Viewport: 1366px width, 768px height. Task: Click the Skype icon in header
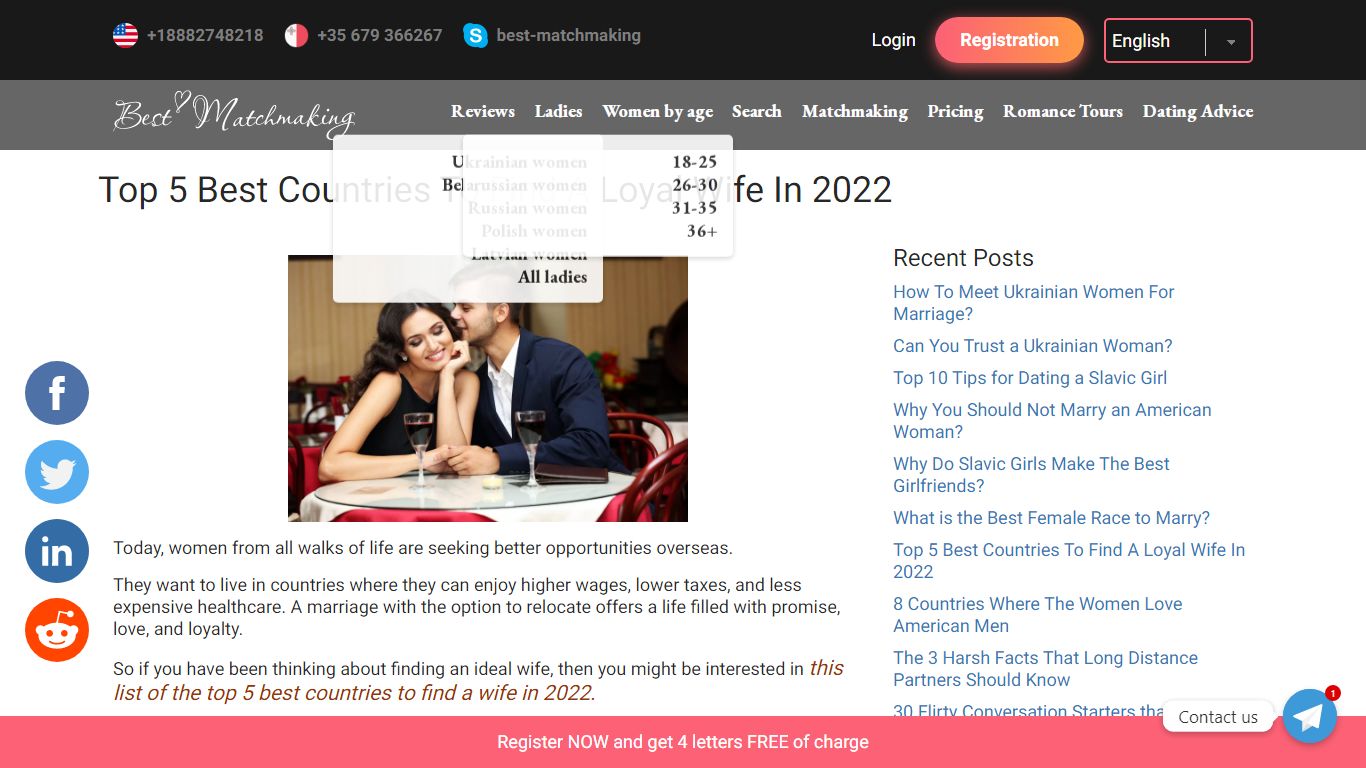click(475, 35)
